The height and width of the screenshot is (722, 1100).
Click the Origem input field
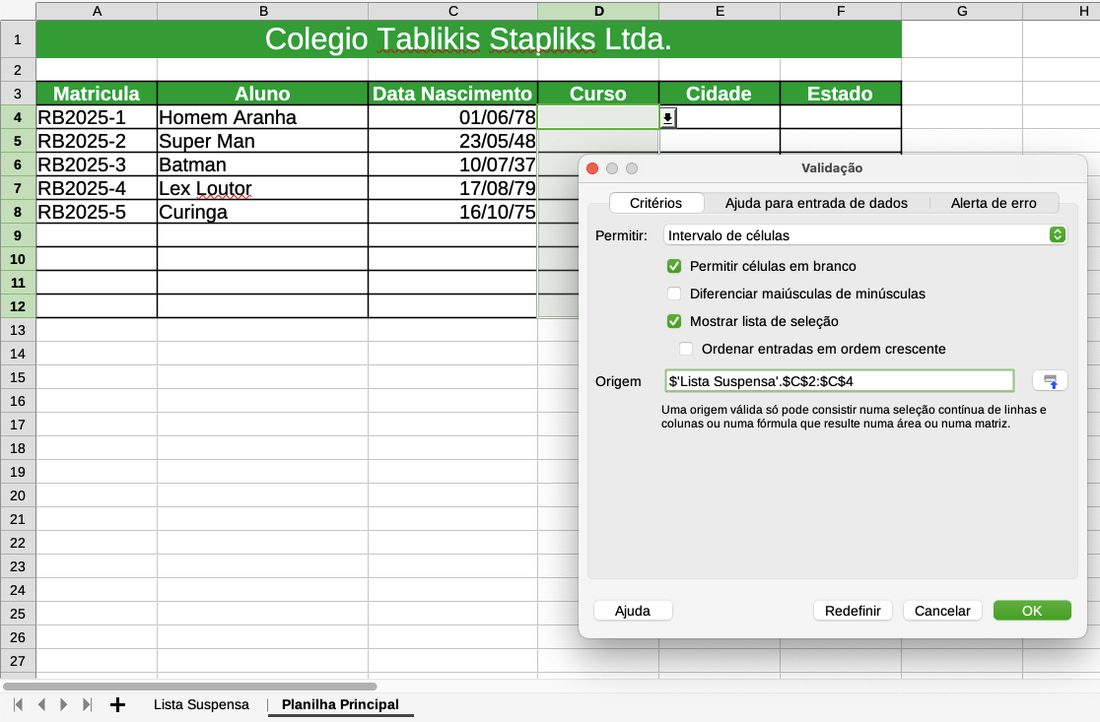[839, 381]
